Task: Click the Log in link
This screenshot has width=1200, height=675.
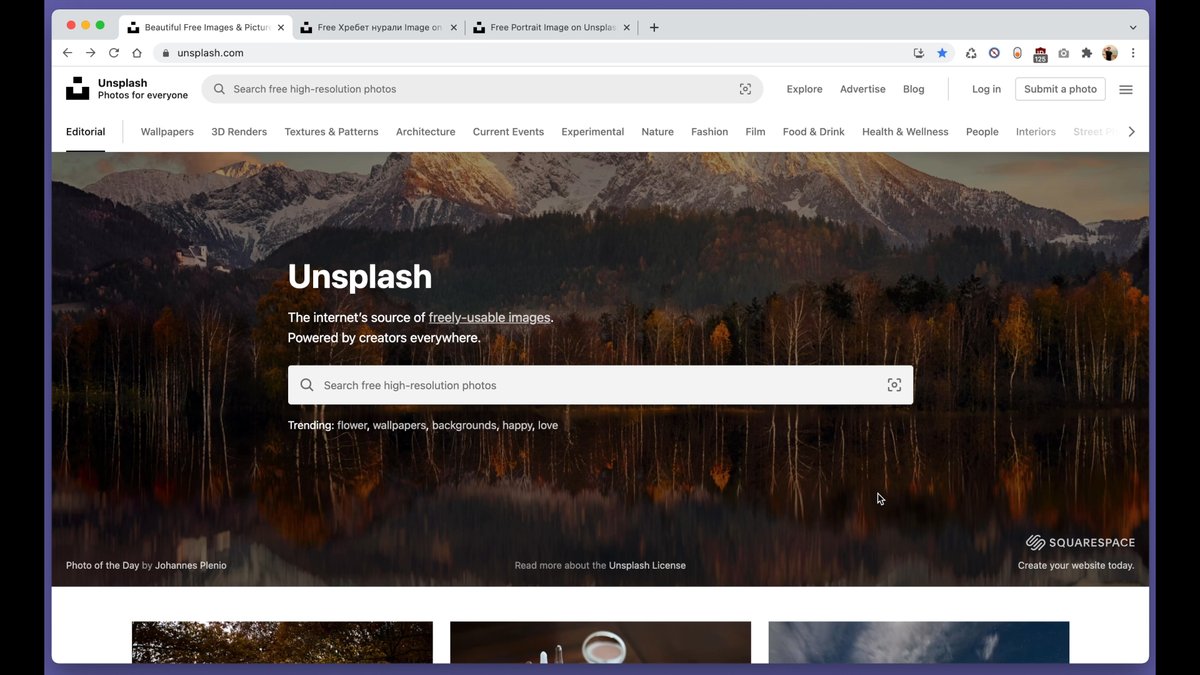Action: (986, 89)
